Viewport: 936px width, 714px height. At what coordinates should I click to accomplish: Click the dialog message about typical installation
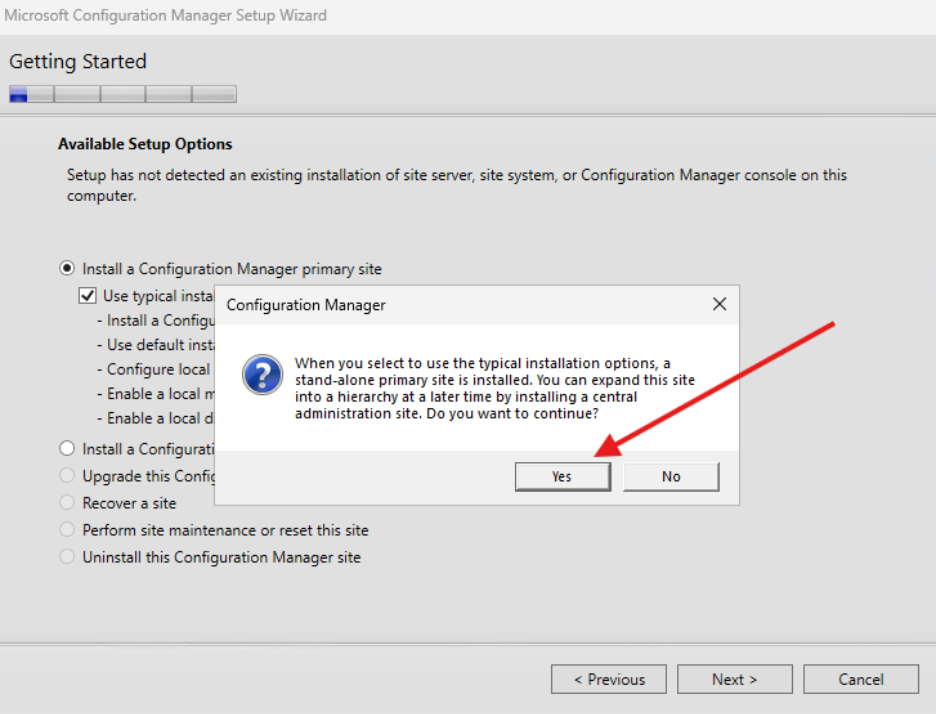[495, 388]
